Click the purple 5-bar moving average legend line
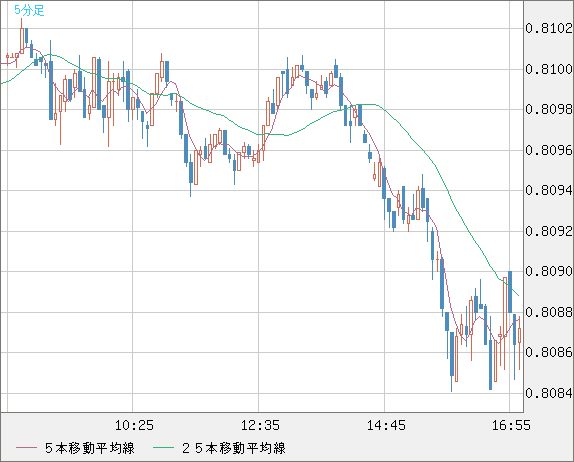Image resolution: width=574 pixels, height=462 pixels. pos(26,448)
